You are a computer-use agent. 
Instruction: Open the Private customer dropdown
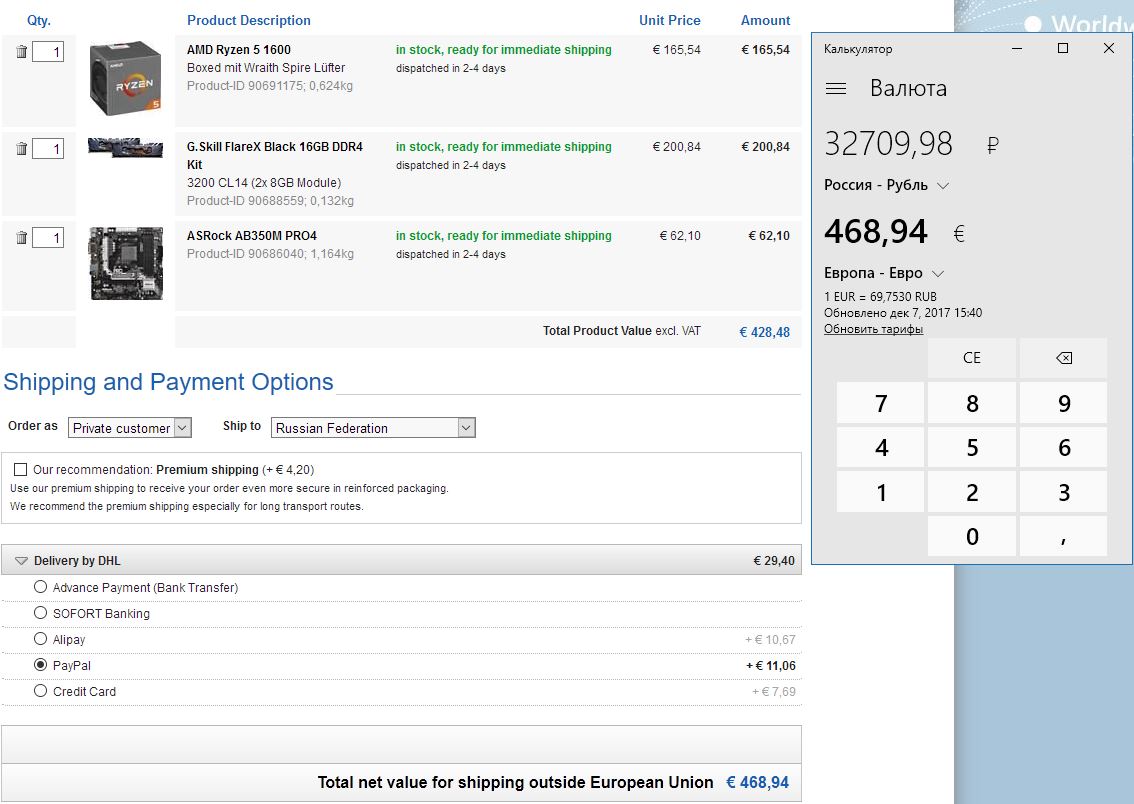pyautogui.click(x=130, y=428)
